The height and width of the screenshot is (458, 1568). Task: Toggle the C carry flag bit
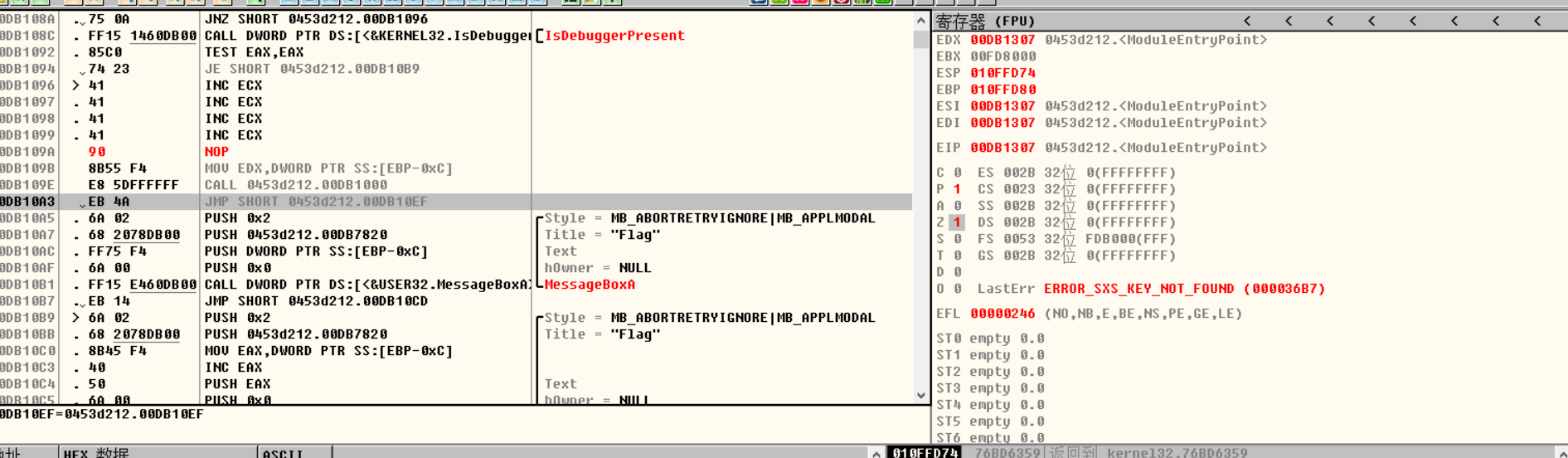point(957,173)
